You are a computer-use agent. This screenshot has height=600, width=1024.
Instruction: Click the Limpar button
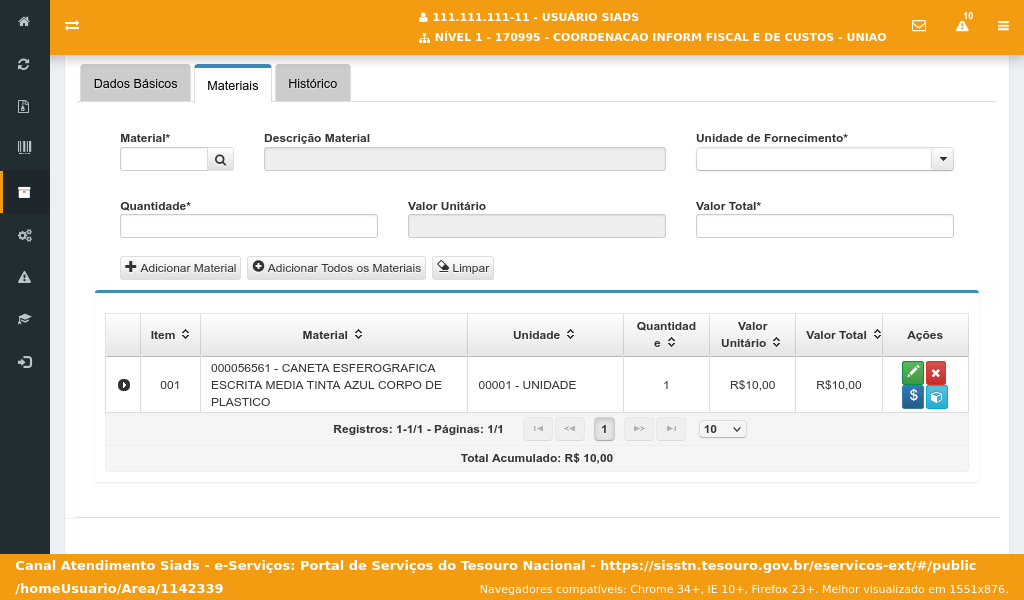[x=462, y=268]
